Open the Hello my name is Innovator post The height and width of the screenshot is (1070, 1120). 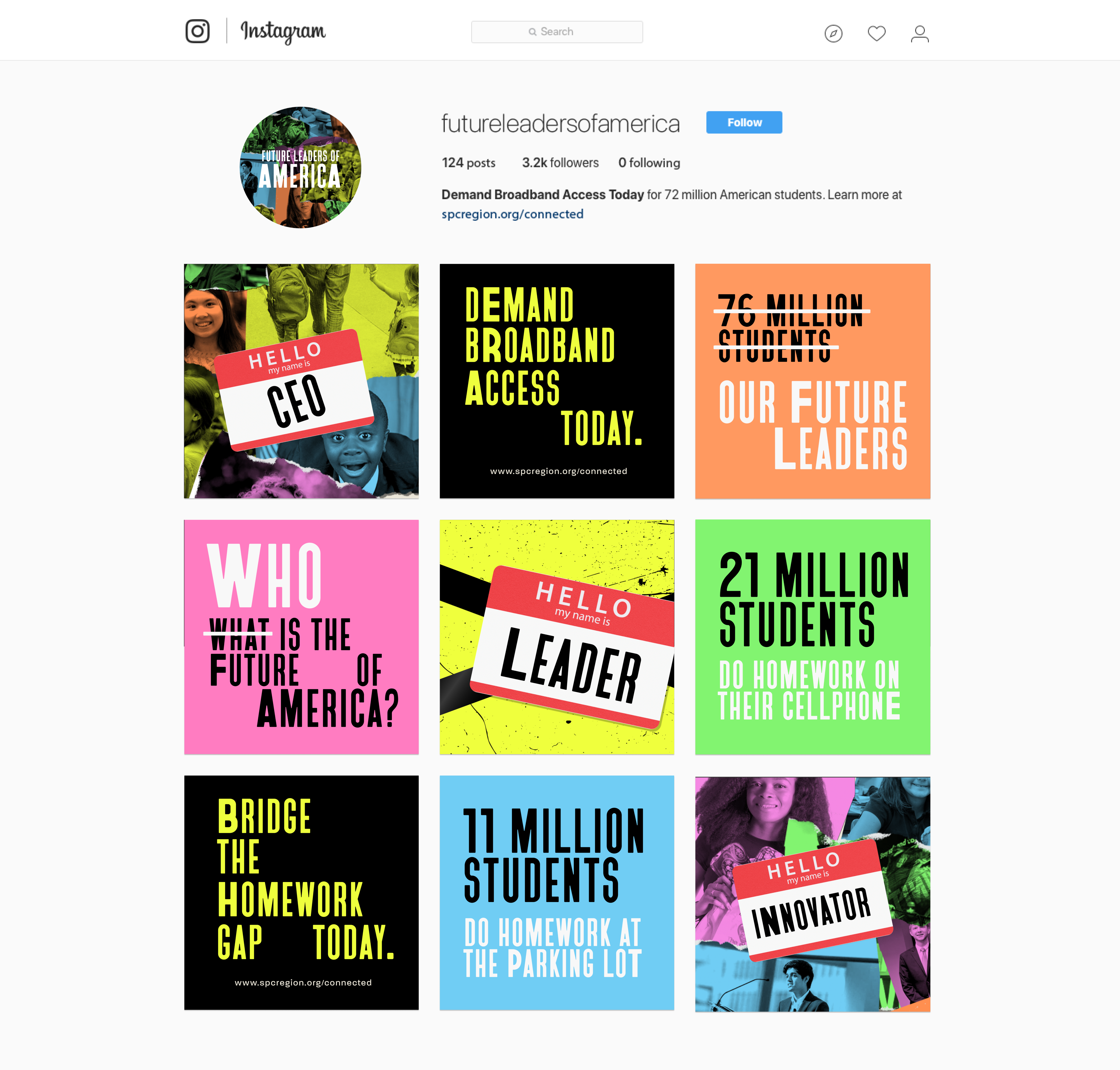tap(812, 894)
